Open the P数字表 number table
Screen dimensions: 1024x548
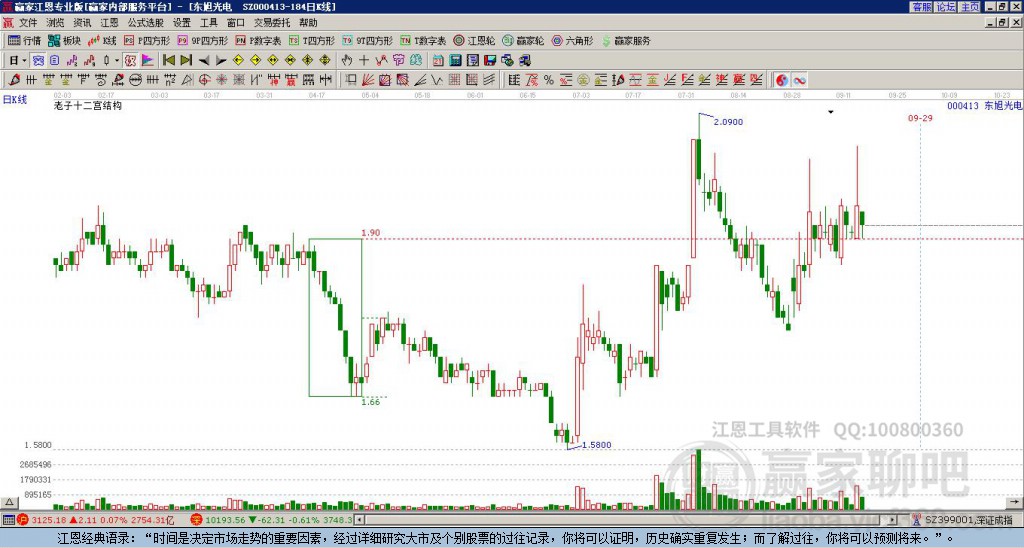click(258, 40)
